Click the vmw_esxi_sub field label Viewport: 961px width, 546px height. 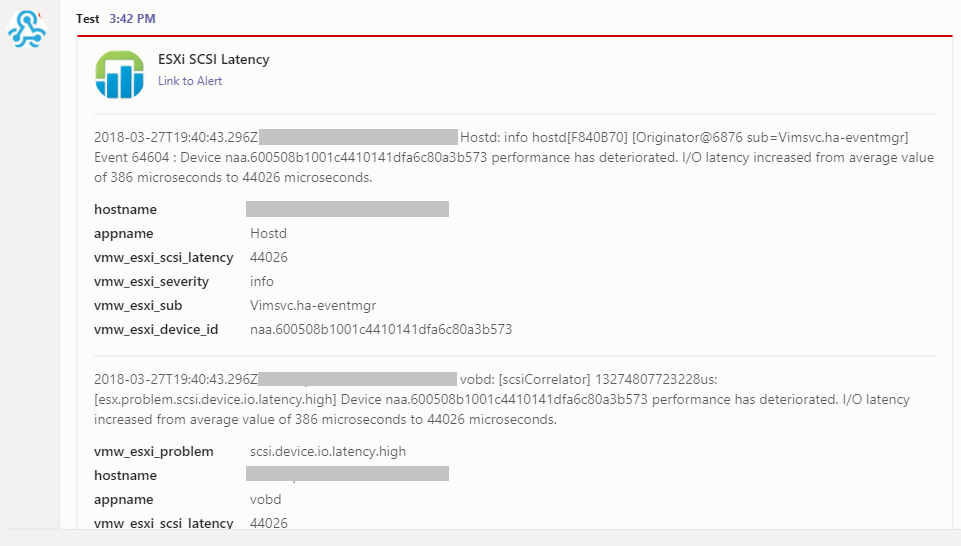(138, 305)
